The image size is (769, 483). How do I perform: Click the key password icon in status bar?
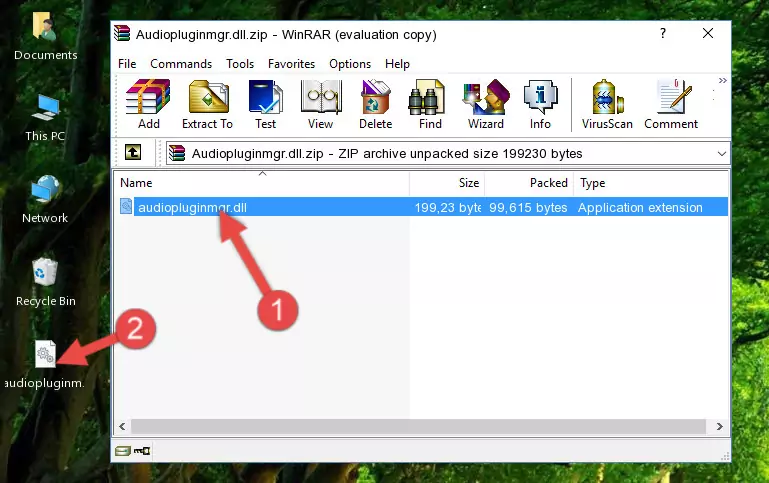tap(142, 451)
